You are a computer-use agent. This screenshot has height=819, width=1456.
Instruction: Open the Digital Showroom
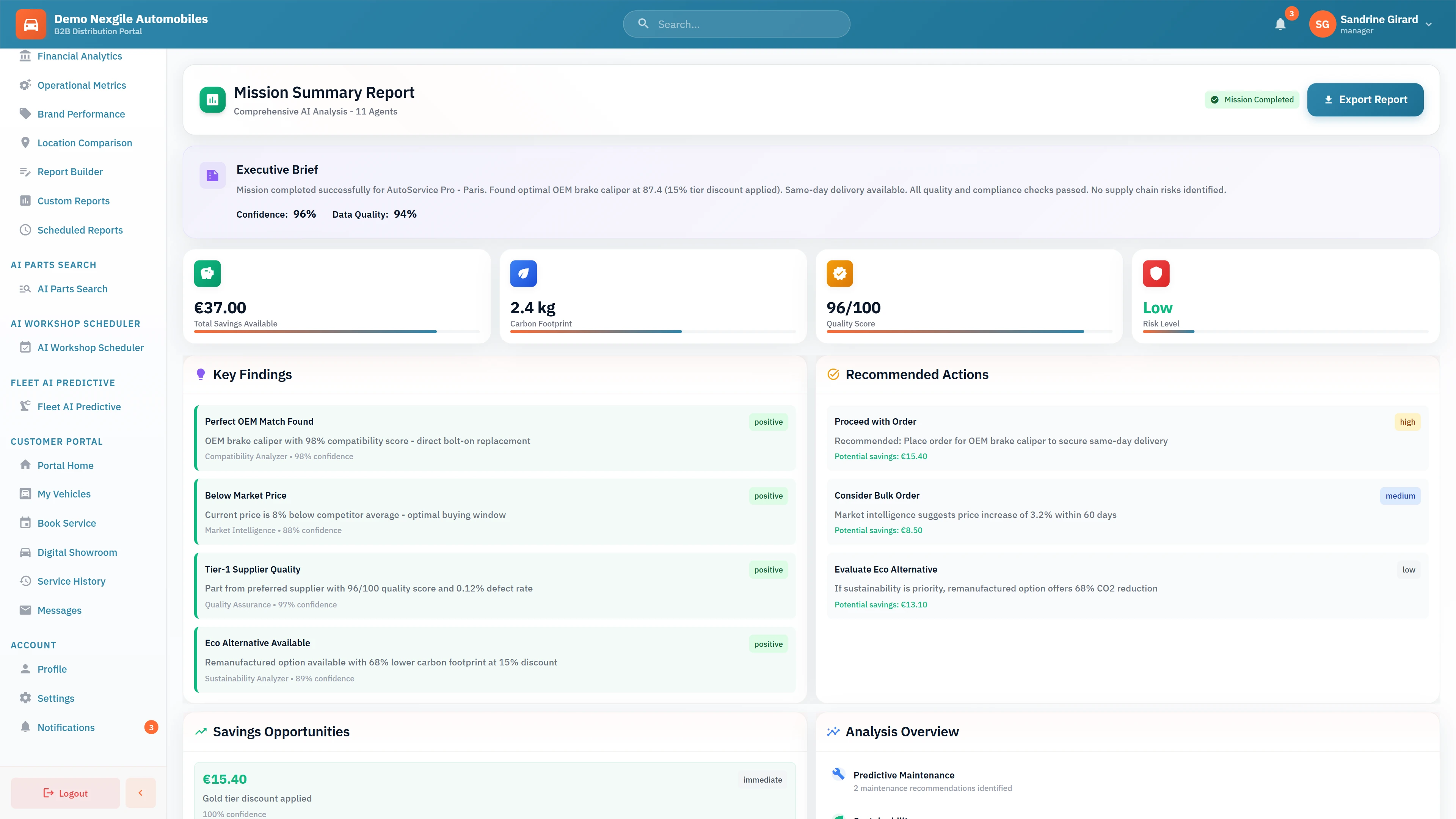coord(77,552)
